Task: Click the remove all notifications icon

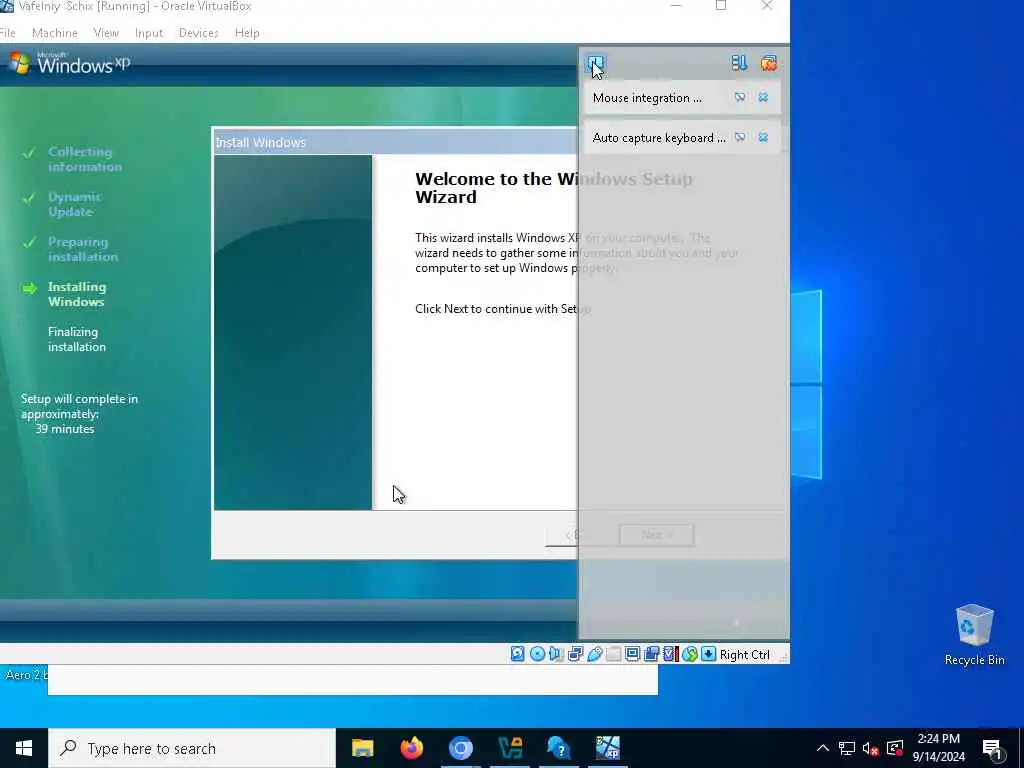Action: point(769,63)
